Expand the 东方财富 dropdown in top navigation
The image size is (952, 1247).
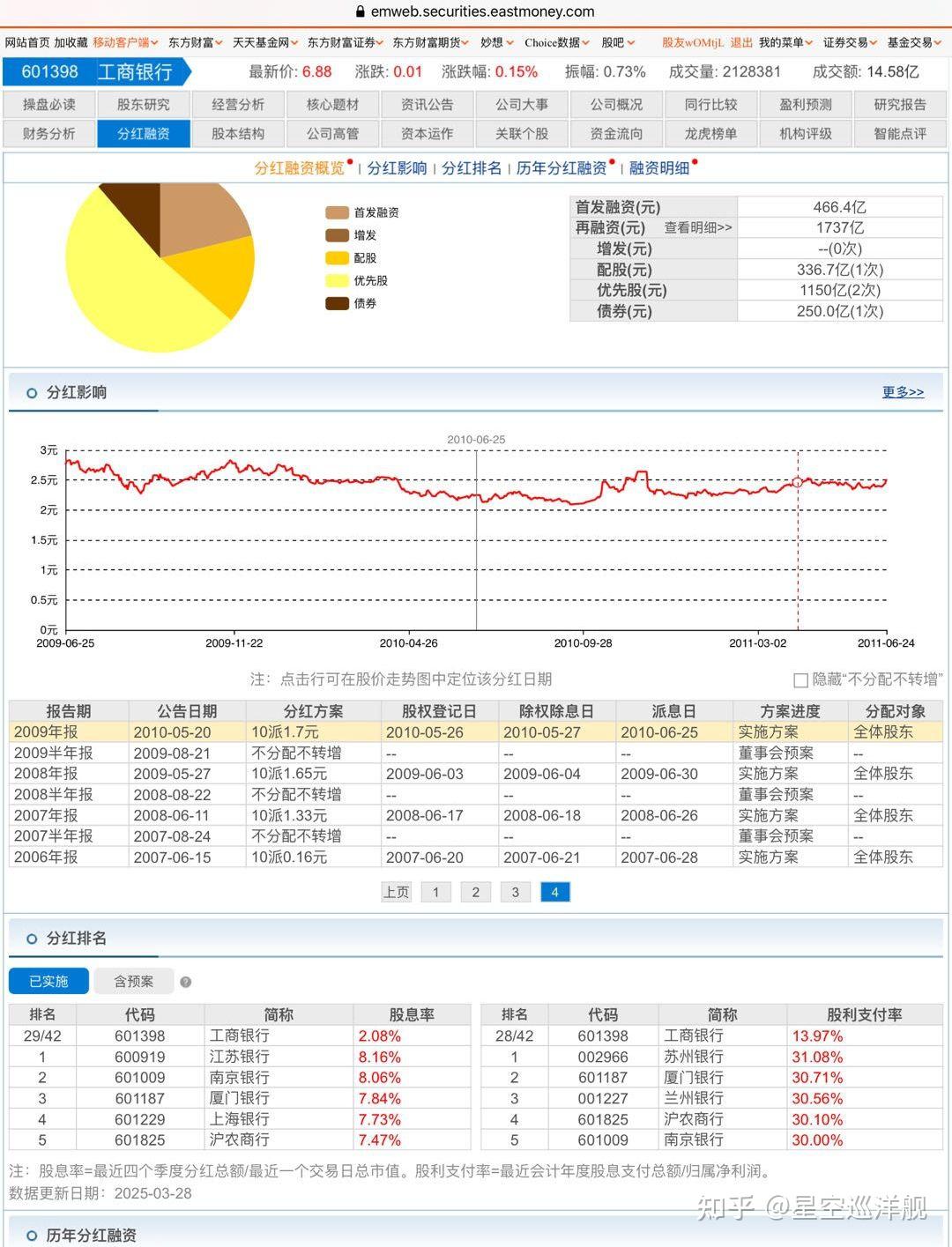195,42
